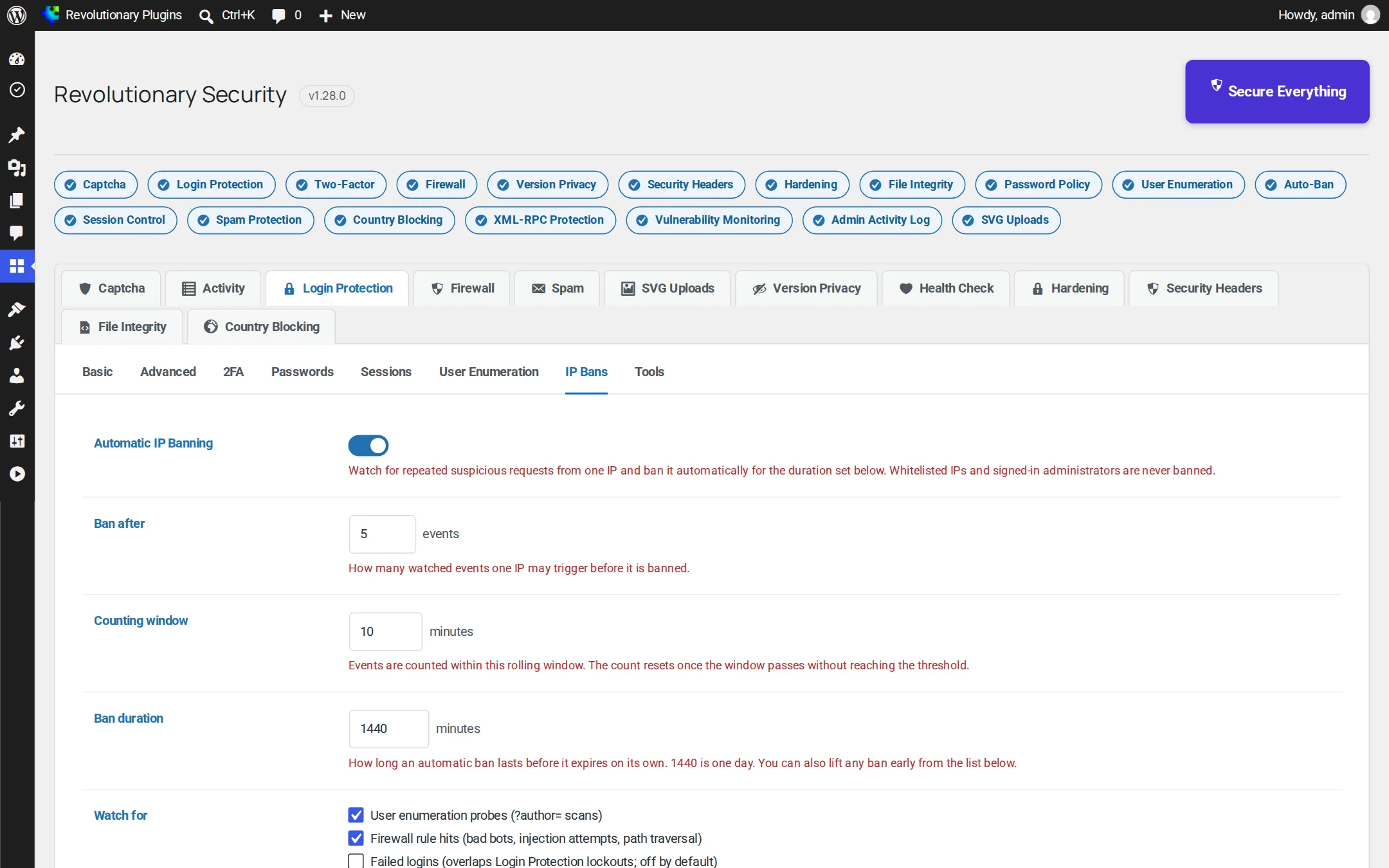Screen dimensions: 1389x868
Task: Click the Two-Factor status pill
Action: (336, 185)
